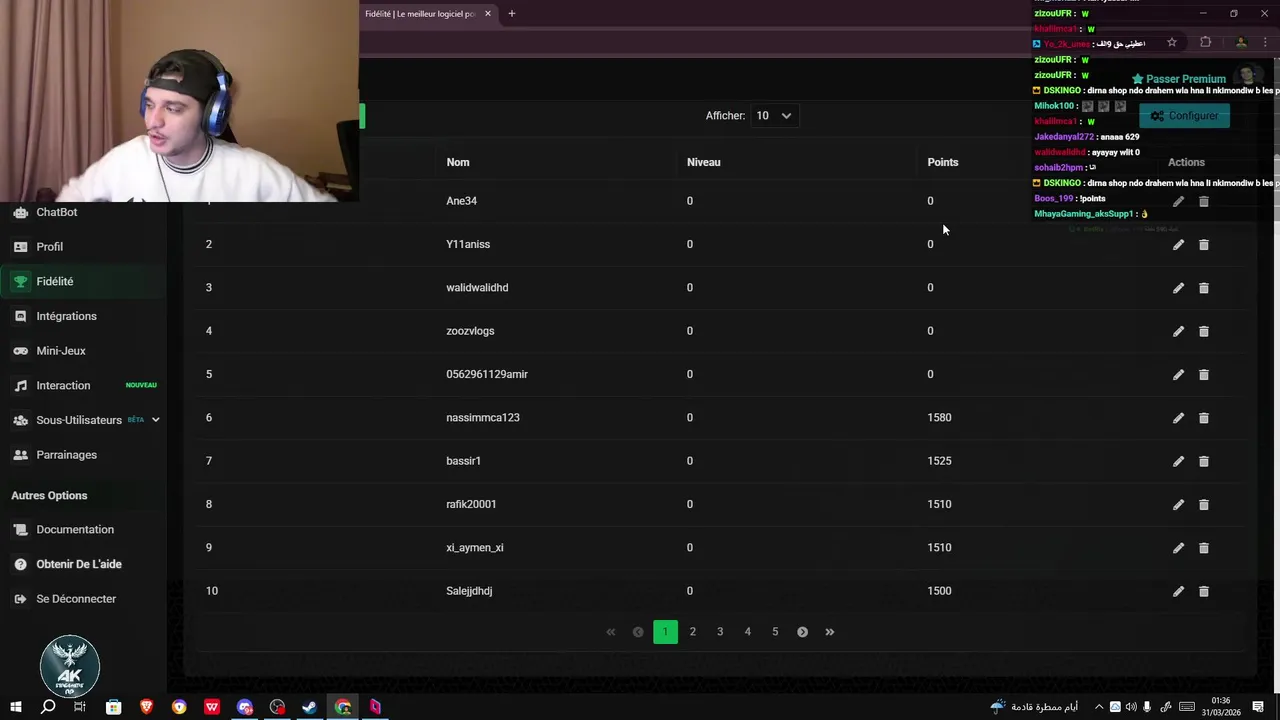Open the volume control in the tray
Screen dimensions: 1280x720
(x=1131, y=707)
